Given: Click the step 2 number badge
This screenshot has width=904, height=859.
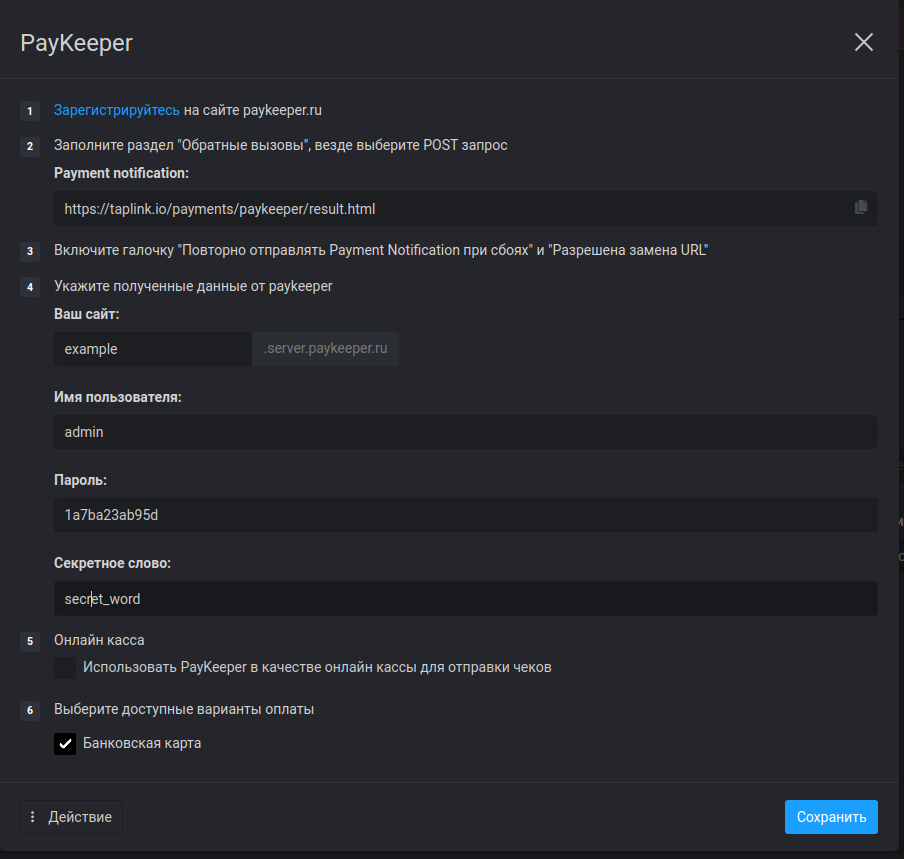Looking at the screenshot, I should pyautogui.click(x=30, y=146).
